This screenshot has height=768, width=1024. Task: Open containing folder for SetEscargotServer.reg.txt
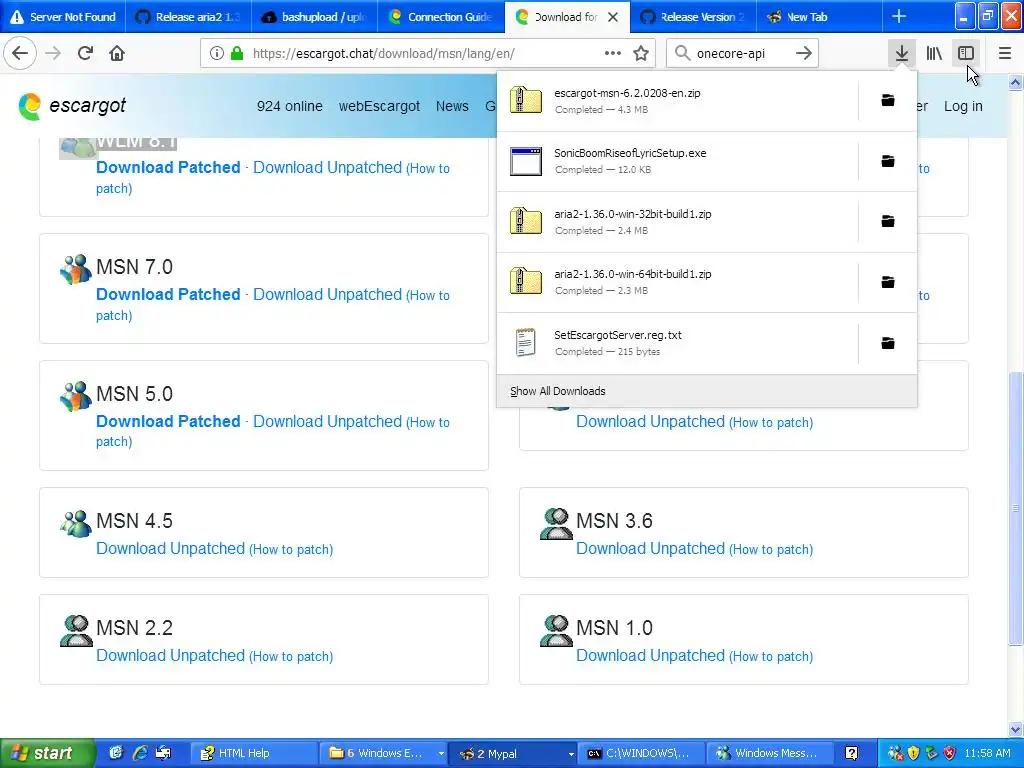click(x=888, y=343)
